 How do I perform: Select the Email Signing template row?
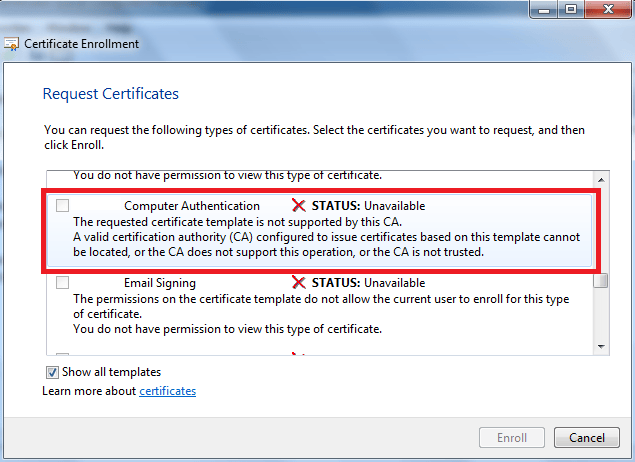pos(320,306)
